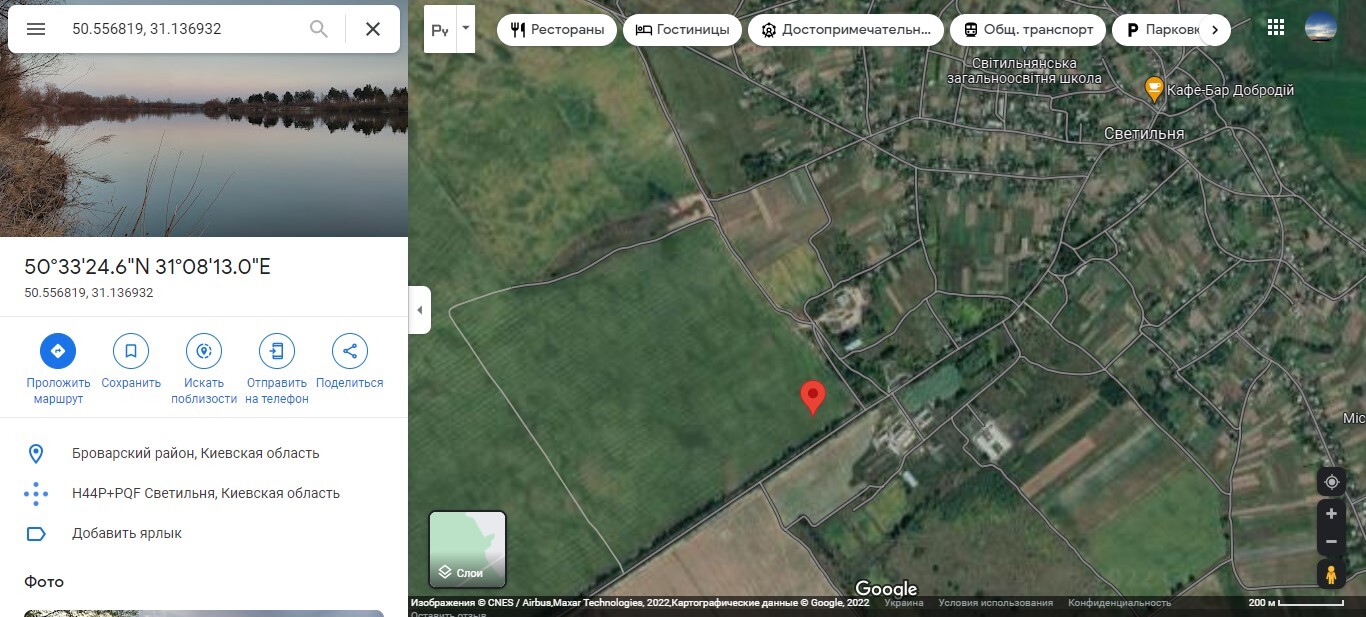This screenshot has height=617, width=1366.
Task: Open the hamburger main menu
Action: click(36, 29)
